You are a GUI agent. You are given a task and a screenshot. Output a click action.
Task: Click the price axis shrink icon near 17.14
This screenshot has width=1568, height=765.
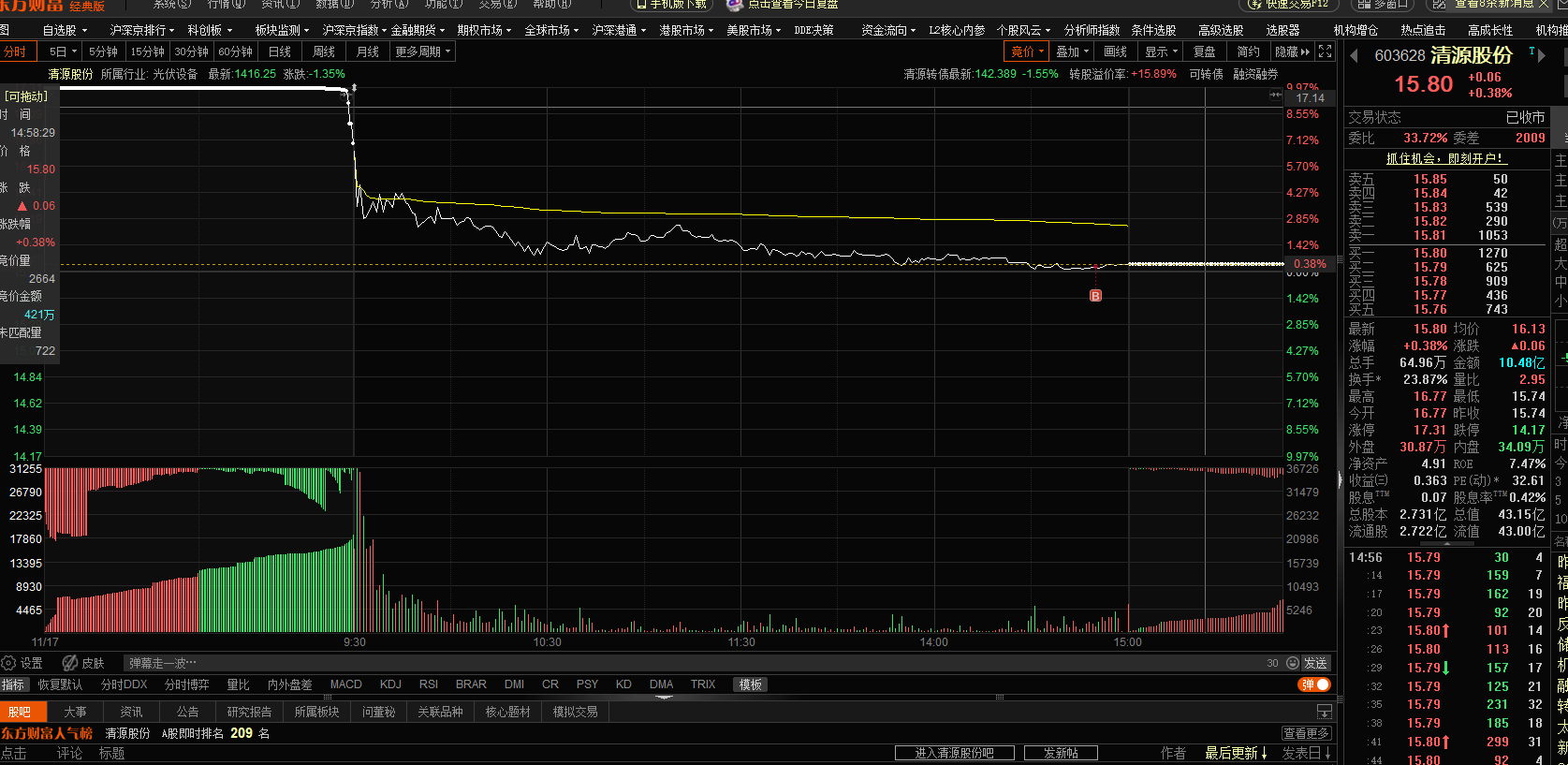(1275, 96)
